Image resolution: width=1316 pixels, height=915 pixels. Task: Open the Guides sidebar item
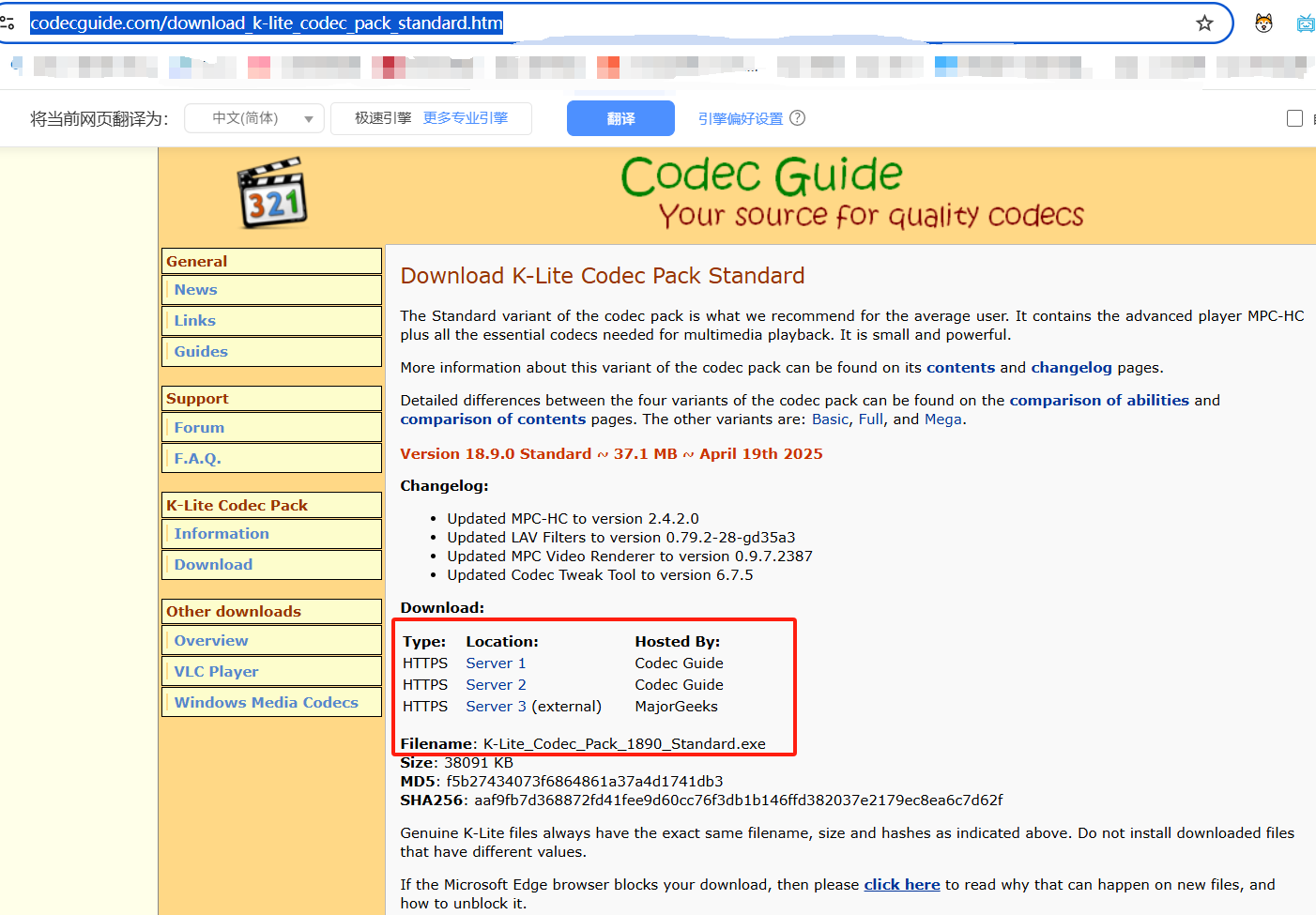click(x=271, y=352)
